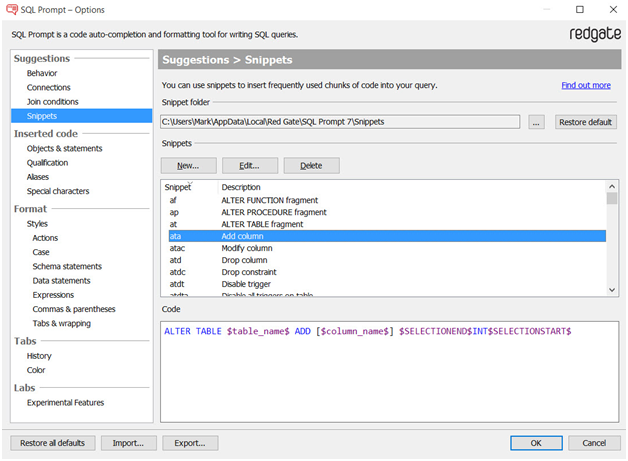Select the 'ap' ALTER PROCEDURE fragment row

coord(387,212)
